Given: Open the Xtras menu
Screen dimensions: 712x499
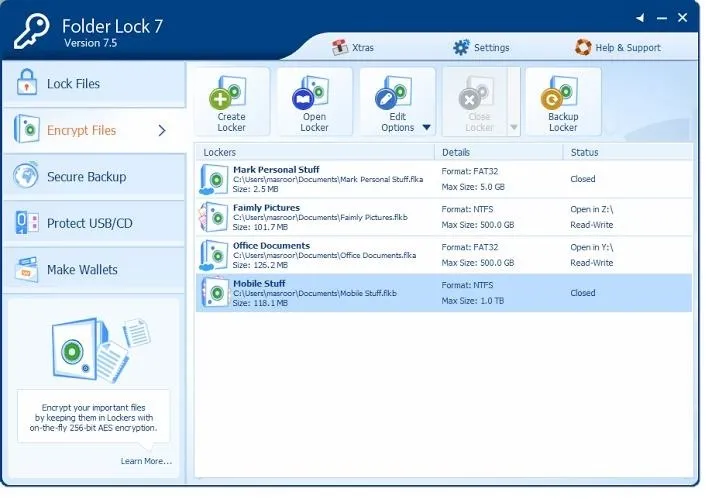Looking at the screenshot, I should pos(353,47).
